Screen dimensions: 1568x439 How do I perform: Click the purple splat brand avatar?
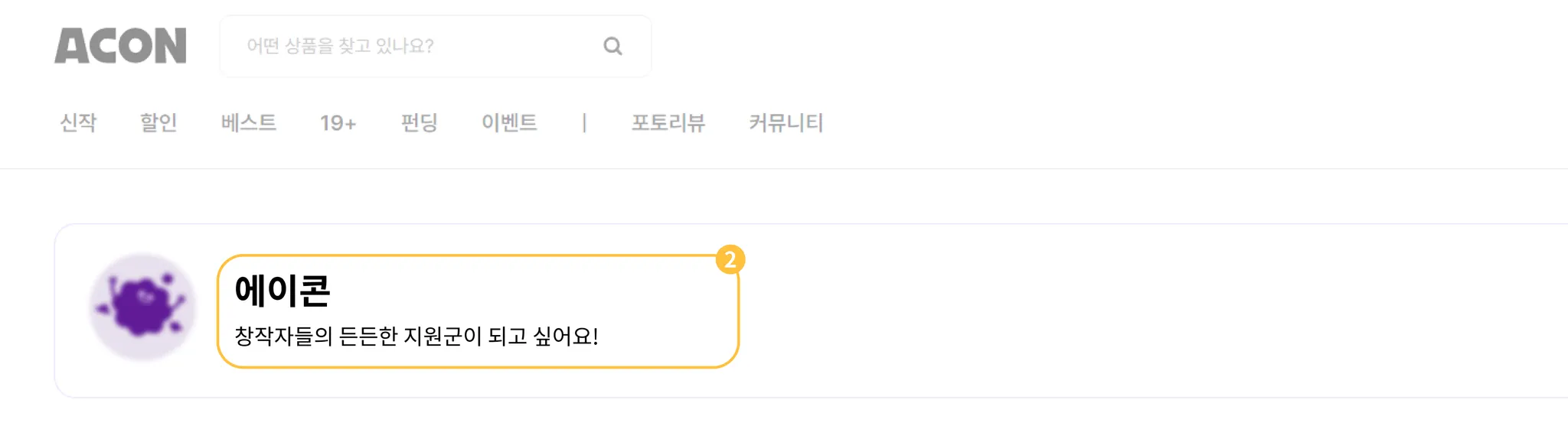pos(142,307)
